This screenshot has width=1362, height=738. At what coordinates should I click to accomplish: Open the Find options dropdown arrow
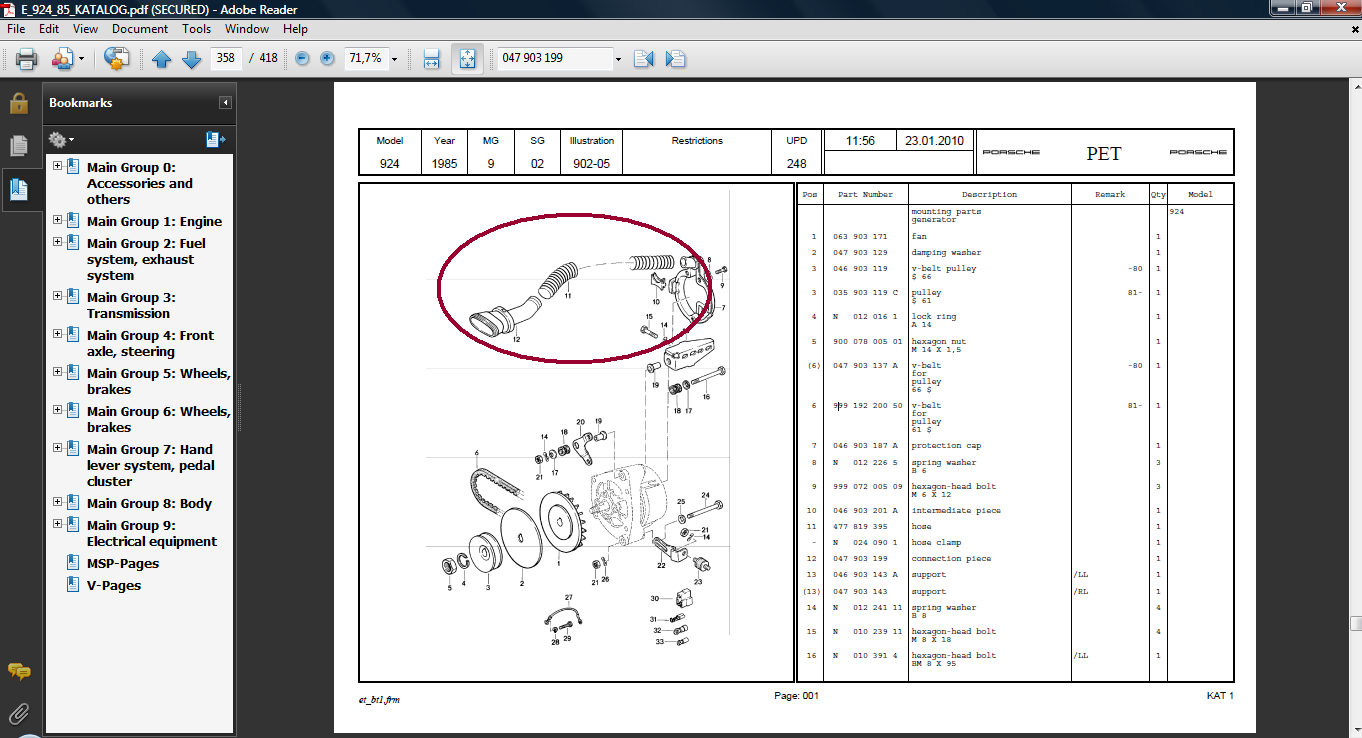[x=618, y=59]
